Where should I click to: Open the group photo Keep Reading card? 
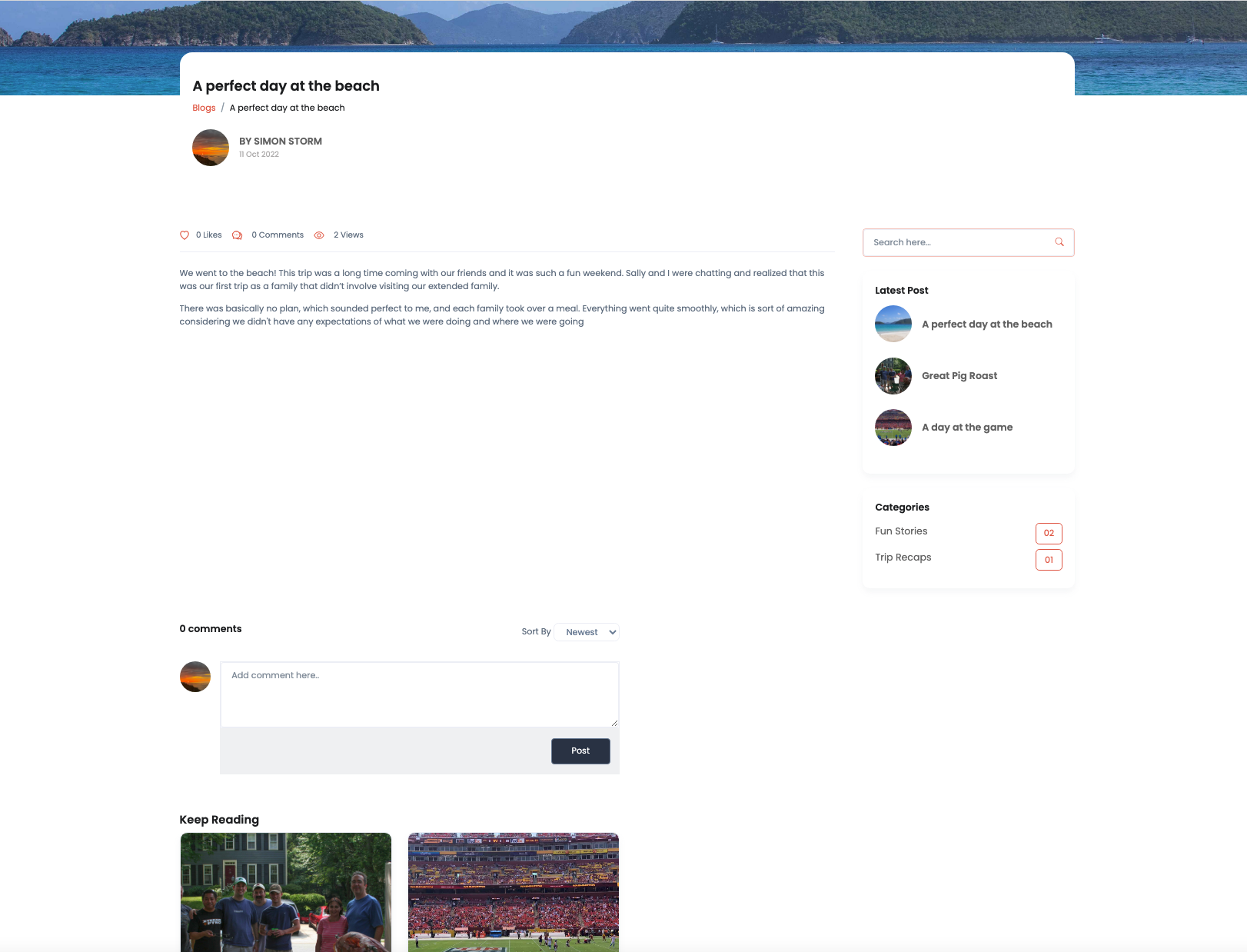tap(286, 892)
